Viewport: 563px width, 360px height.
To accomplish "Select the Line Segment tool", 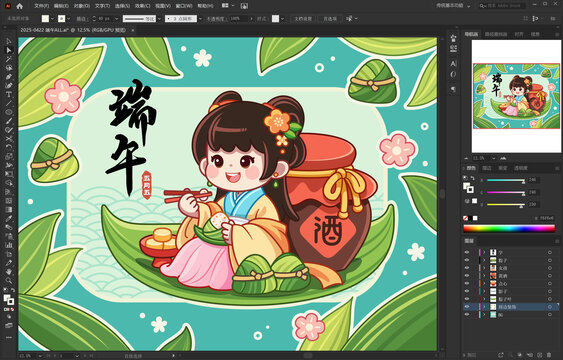I will click(9, 103).
